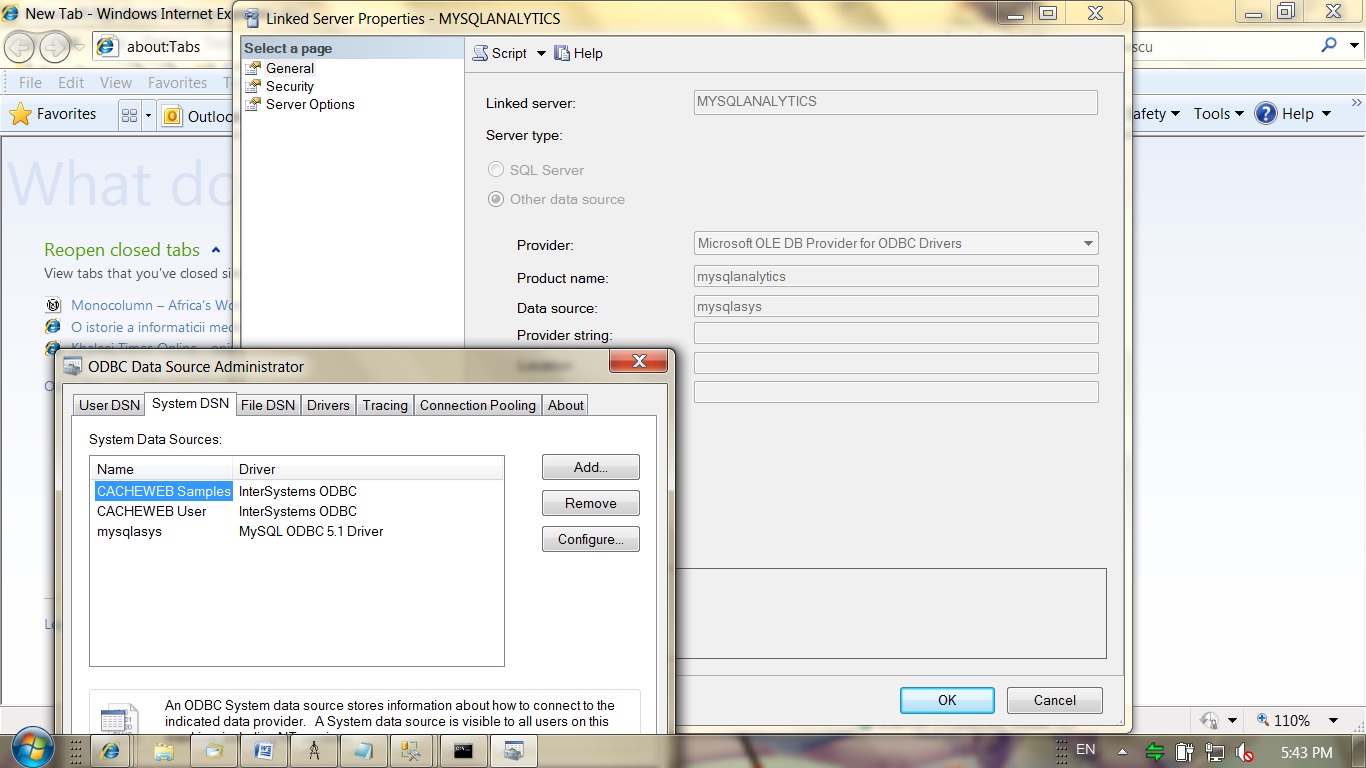The height and width of the screenshot is (768, 1366).
Task: Open the Provider dropdown list
Action: pos(1088,243)
